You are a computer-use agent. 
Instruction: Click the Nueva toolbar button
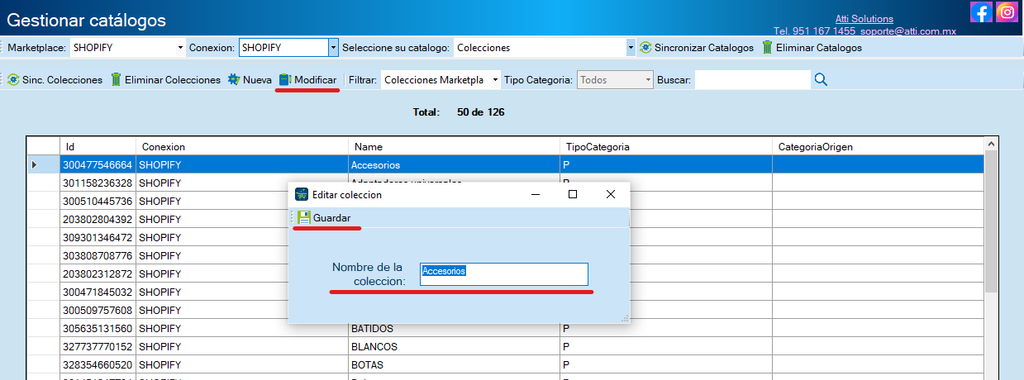[x=250, y=80]
